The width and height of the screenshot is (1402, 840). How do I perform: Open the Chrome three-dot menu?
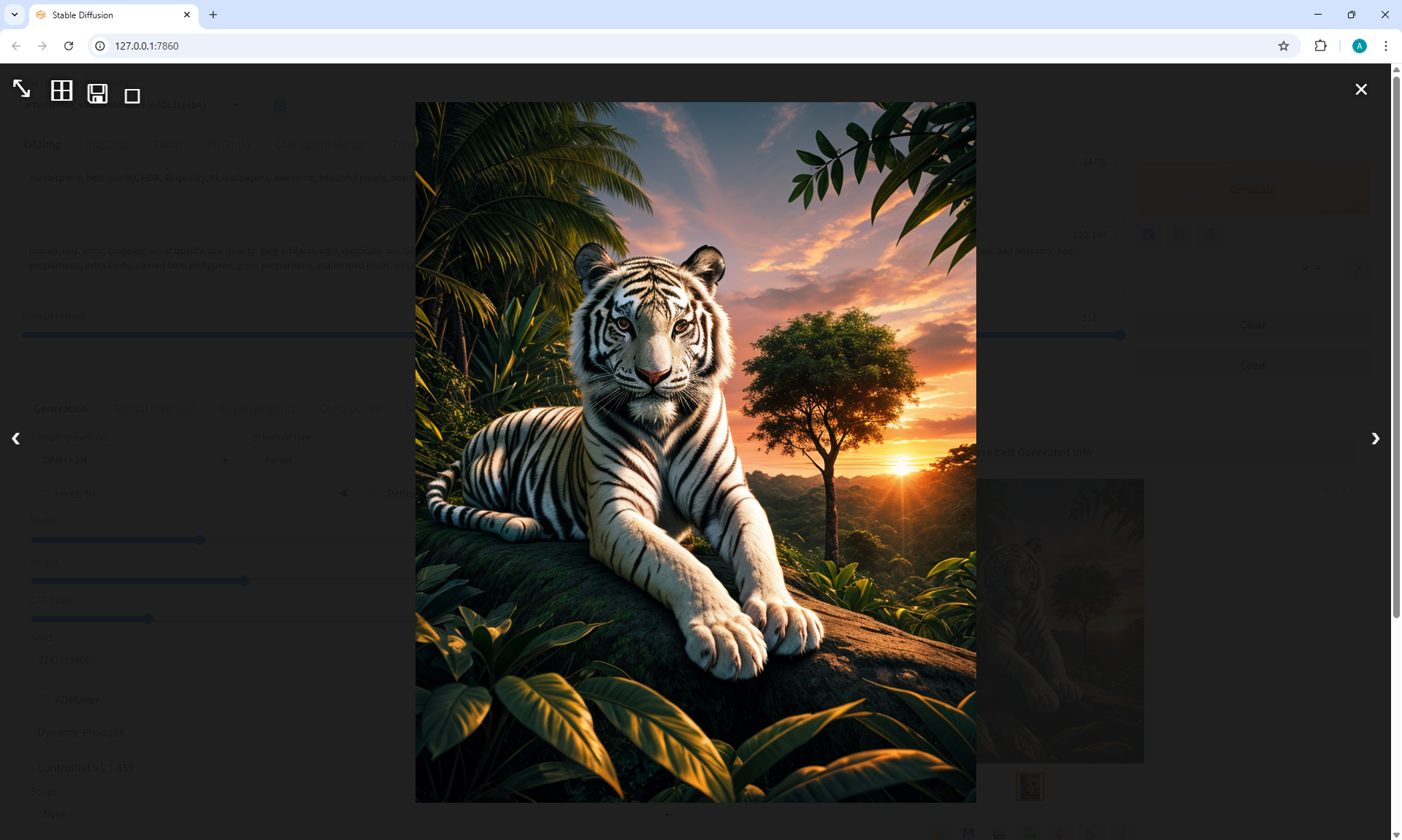(x=1386, y=46)
